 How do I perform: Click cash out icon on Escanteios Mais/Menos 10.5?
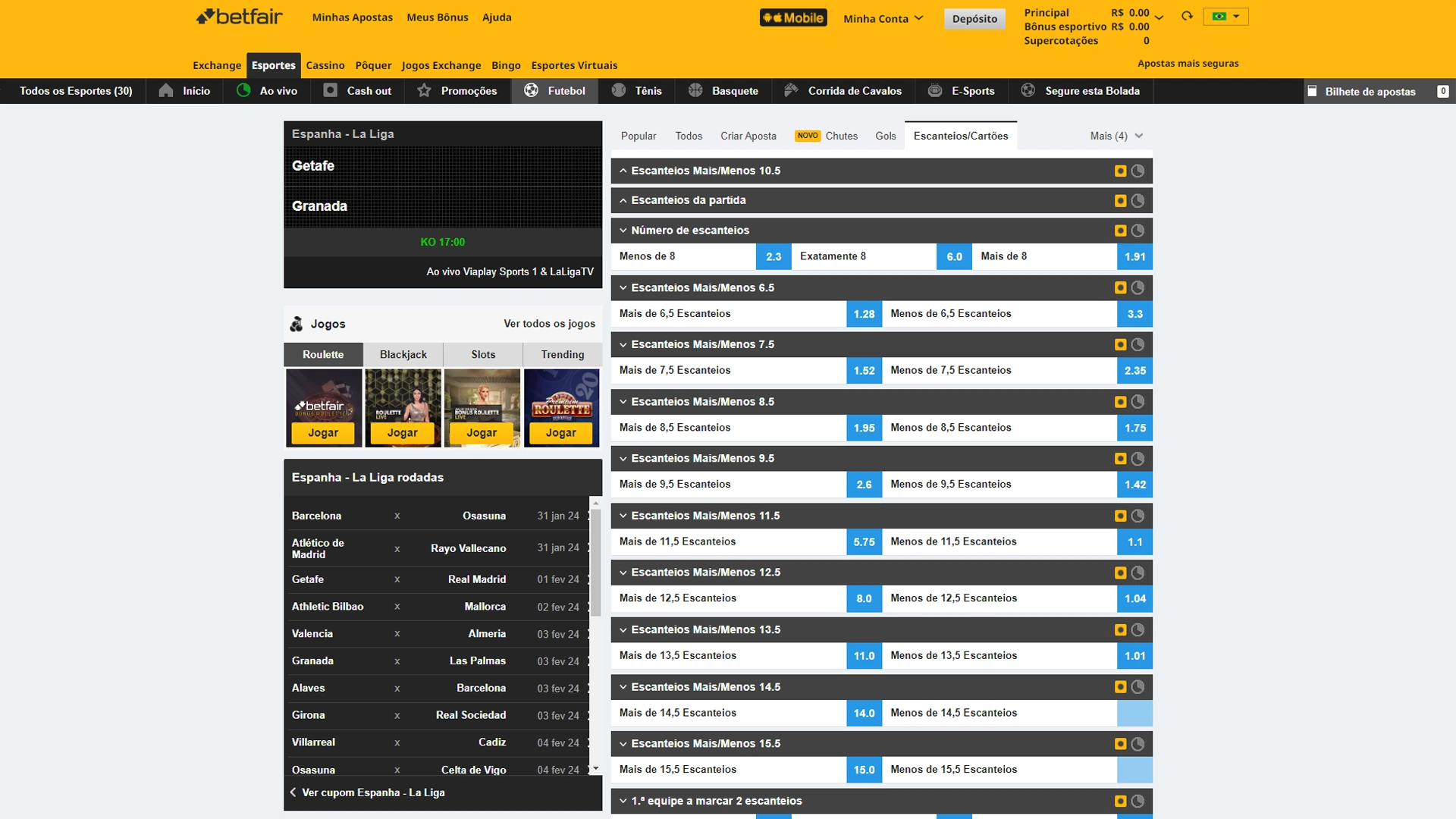1120,171
